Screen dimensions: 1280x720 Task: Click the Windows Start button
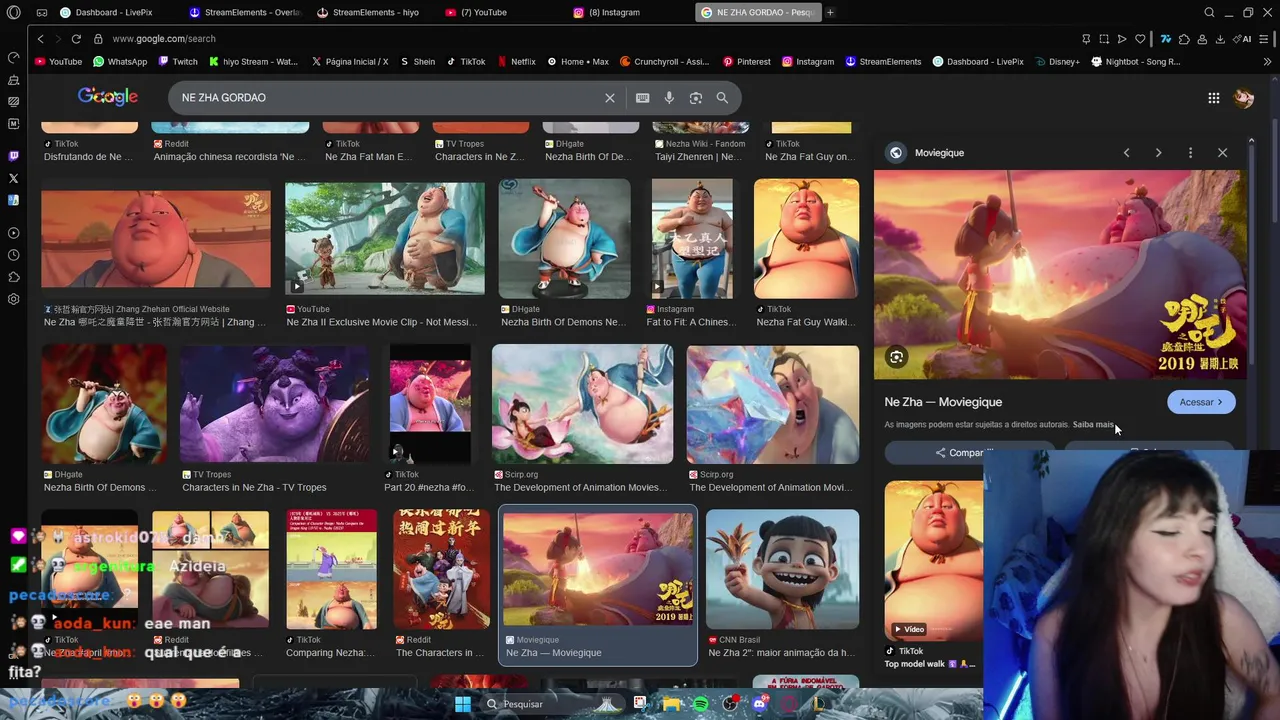[463, 704]
